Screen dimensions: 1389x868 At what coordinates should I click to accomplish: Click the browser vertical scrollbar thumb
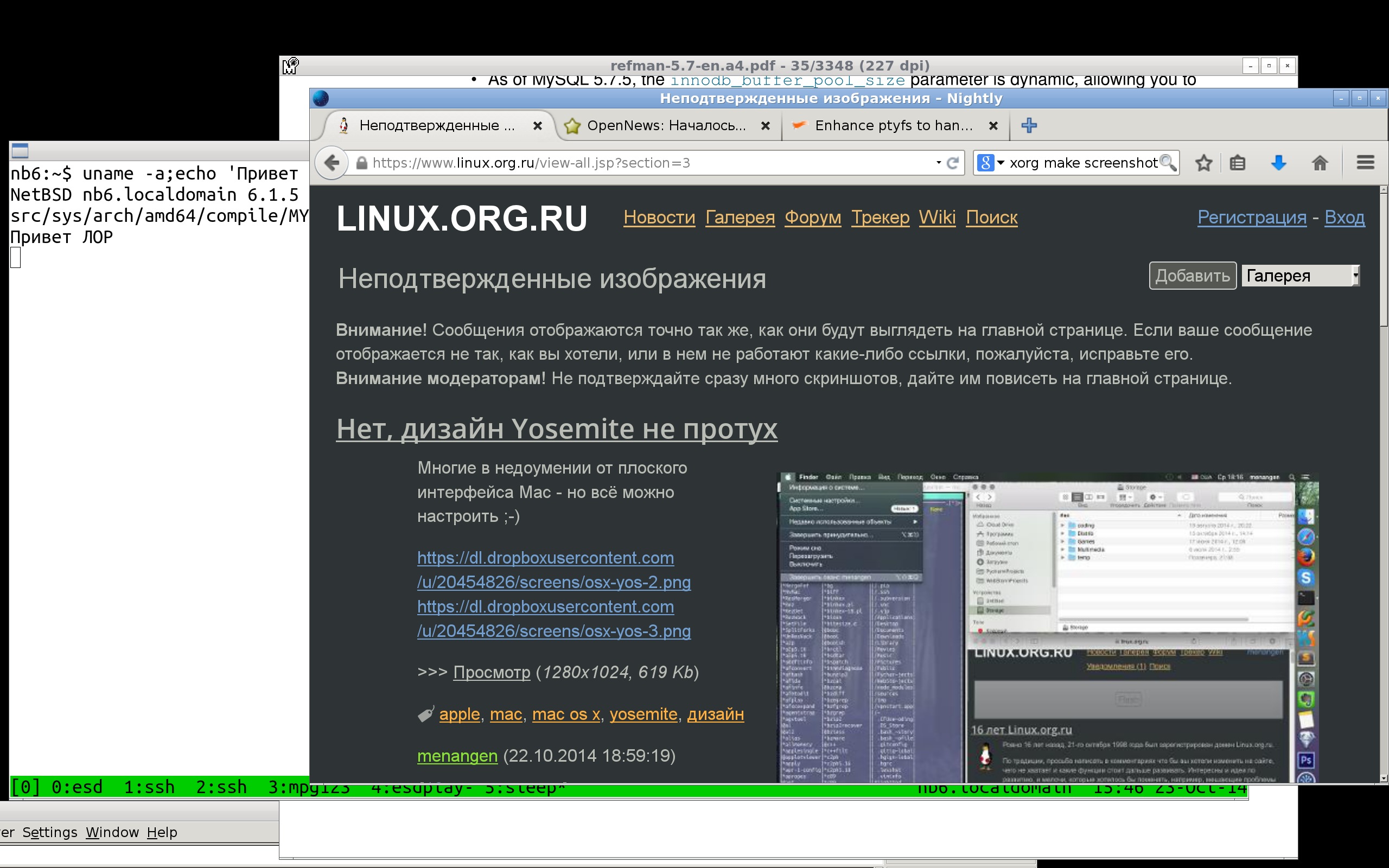click(1383, 258)
